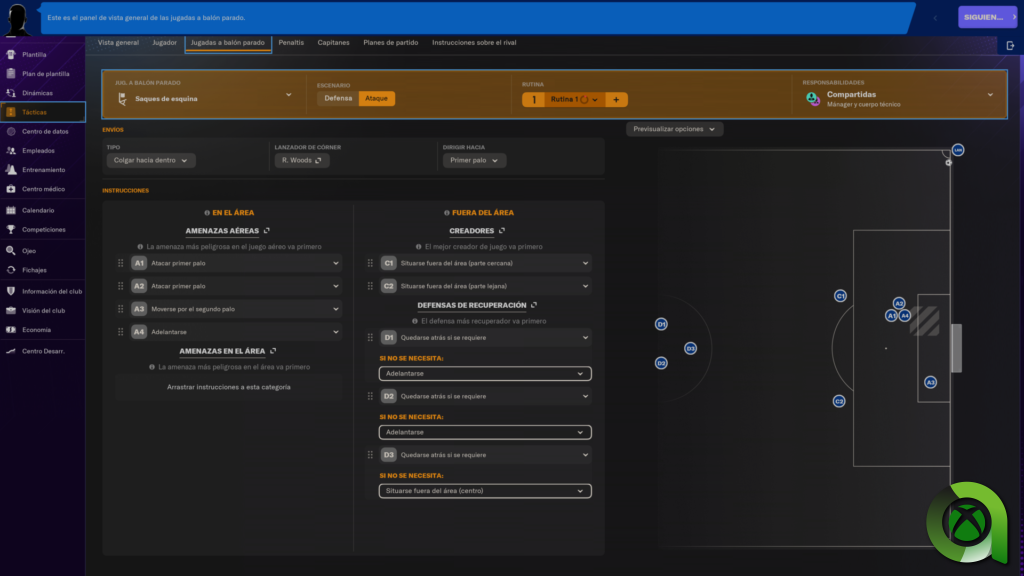Open Dinámicas from the sidebar
The width and height of the screenshot is (1024, 576).
coord(37,93)
